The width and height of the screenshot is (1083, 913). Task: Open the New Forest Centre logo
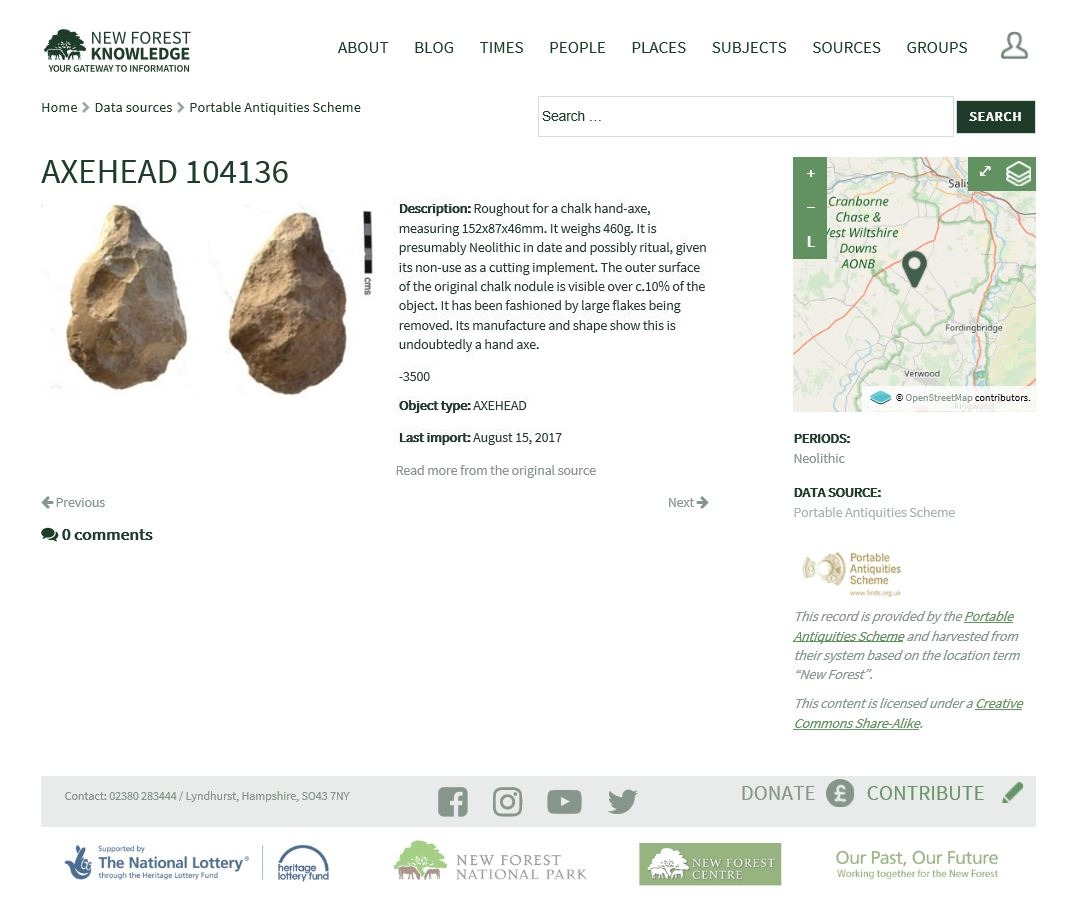[x=710, y=864]
